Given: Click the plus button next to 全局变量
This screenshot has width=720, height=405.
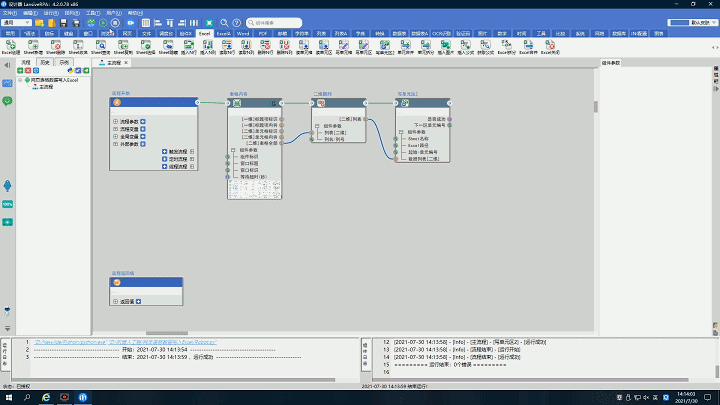Looking at the screenshot, I should pos(143,136).
